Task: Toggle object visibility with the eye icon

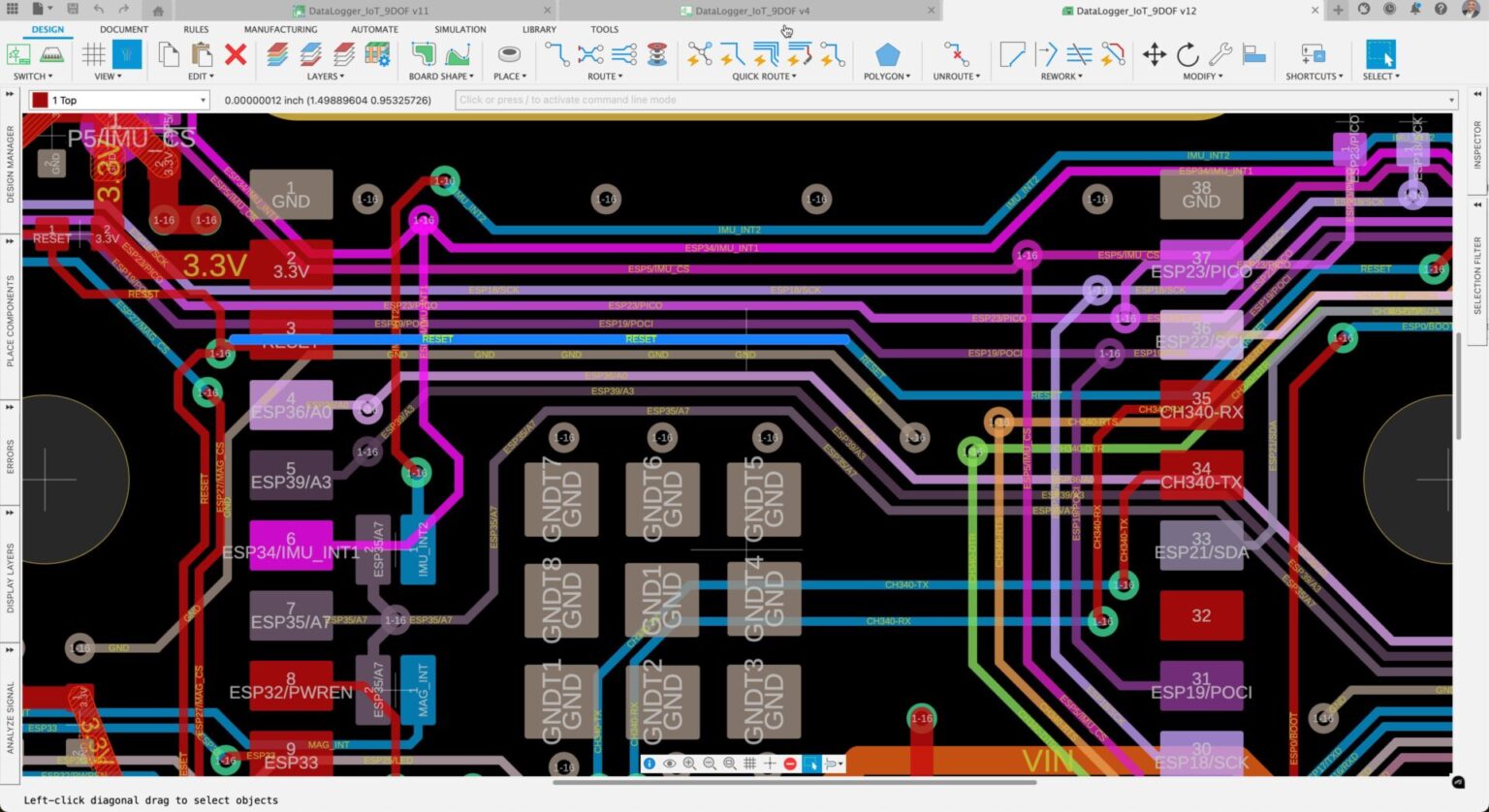Action: click(x=669, y=763)
